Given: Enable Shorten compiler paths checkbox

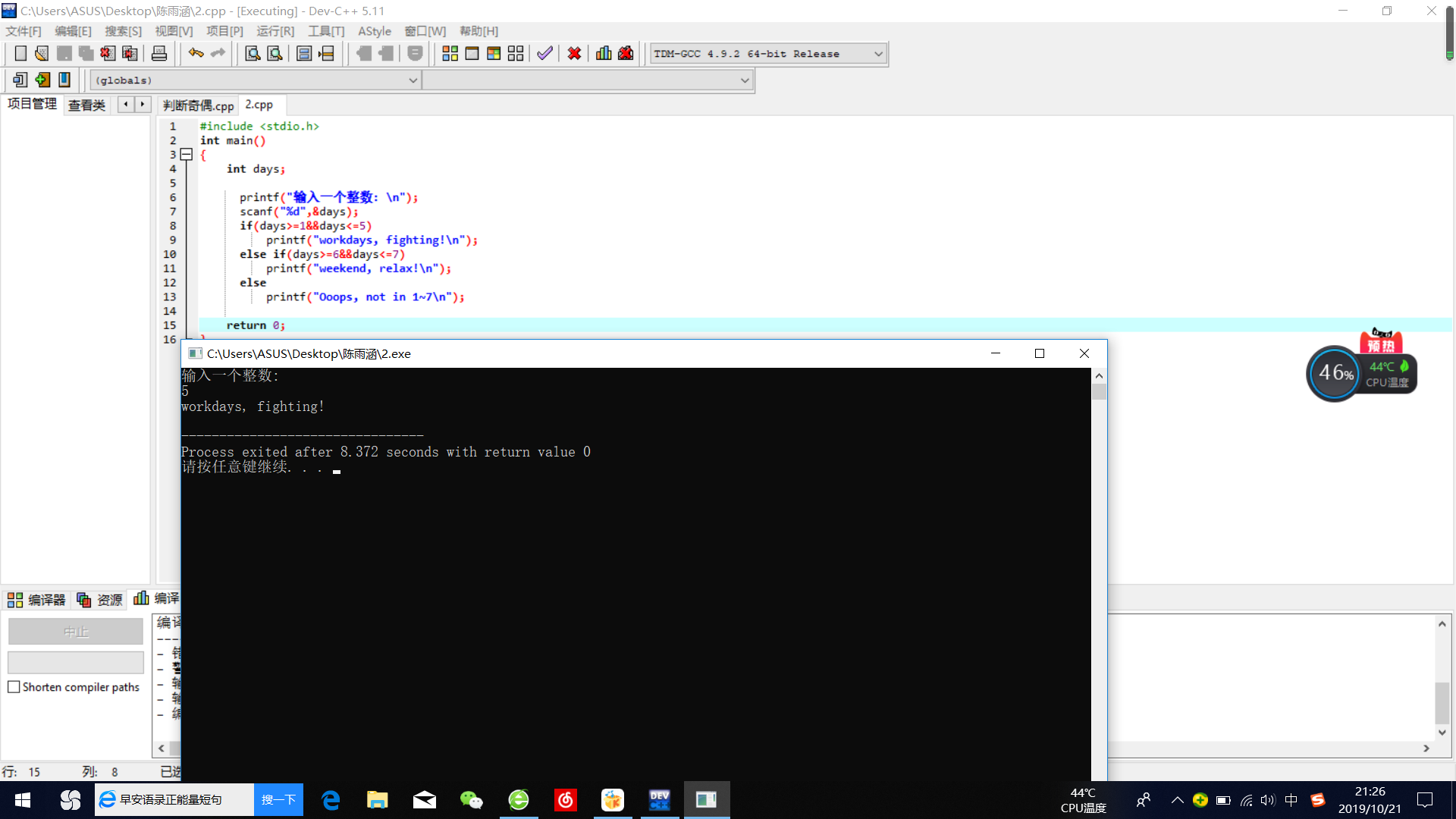Looking at the screenshot, I should (x=14, y=687).
